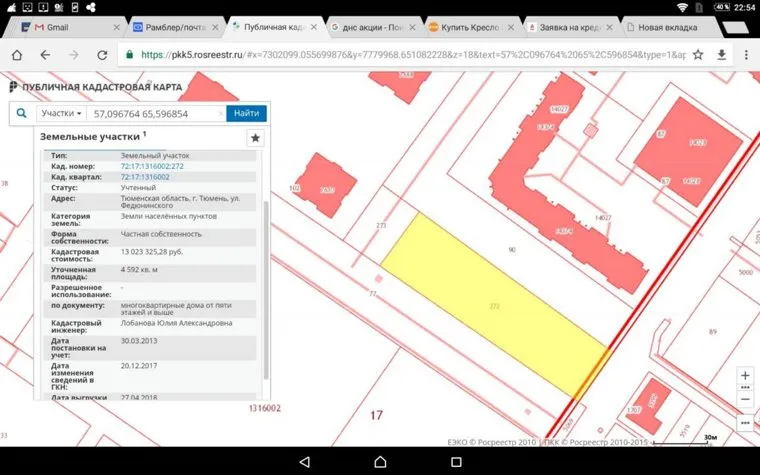Switch to the Рамблер/почта tab

[x=170, y=27]
